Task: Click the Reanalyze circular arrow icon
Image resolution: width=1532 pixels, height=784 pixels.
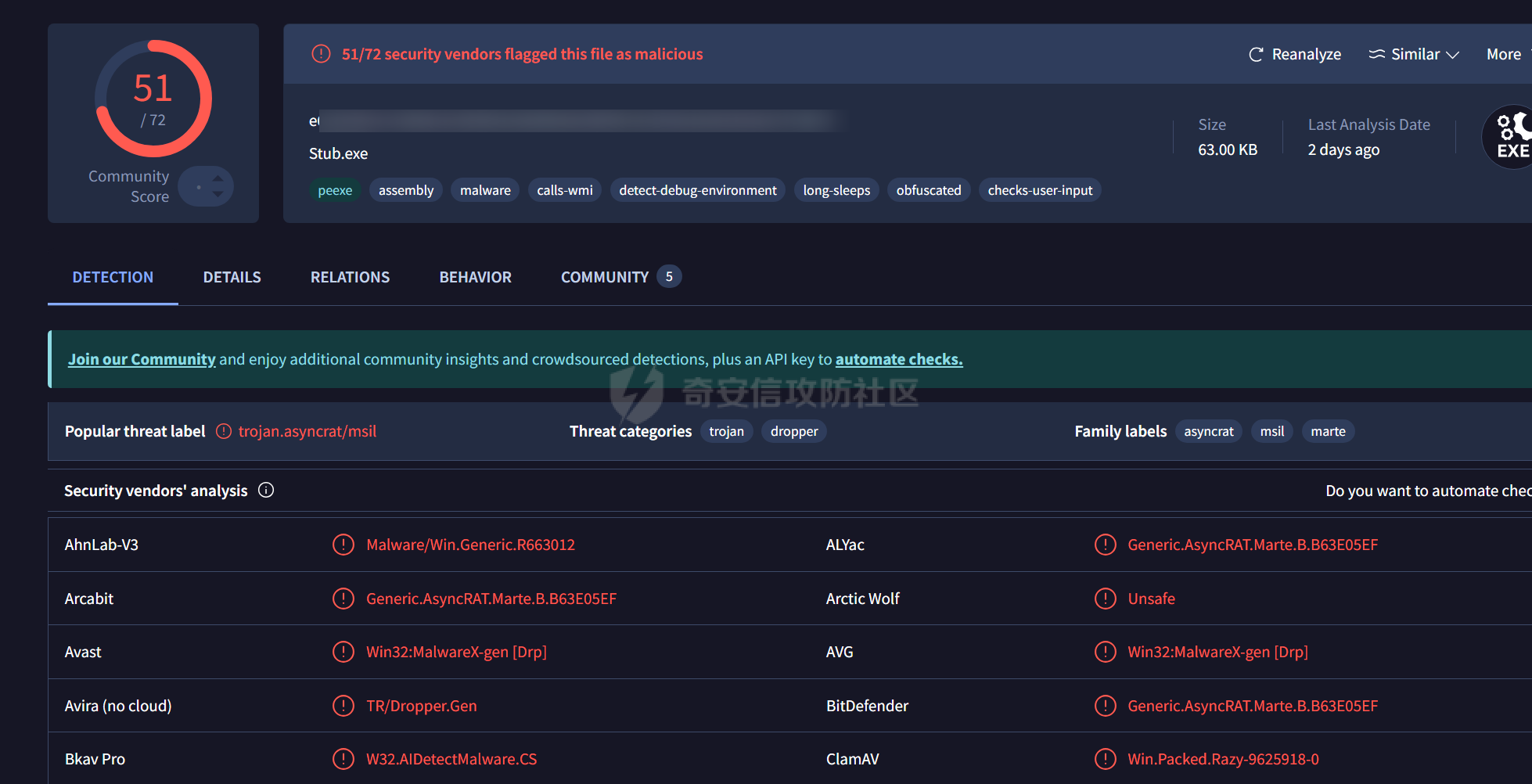Action: (x=1256, y=55)
